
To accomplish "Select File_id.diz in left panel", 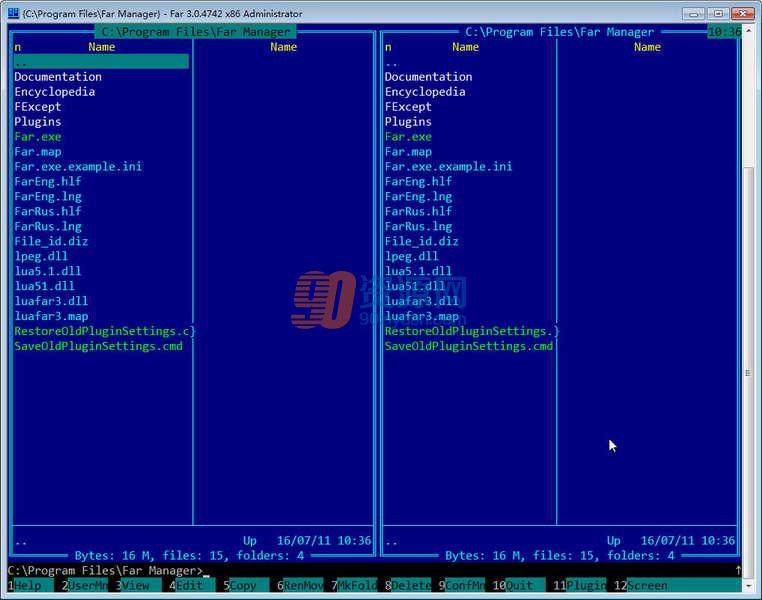I will click(51, 241).
